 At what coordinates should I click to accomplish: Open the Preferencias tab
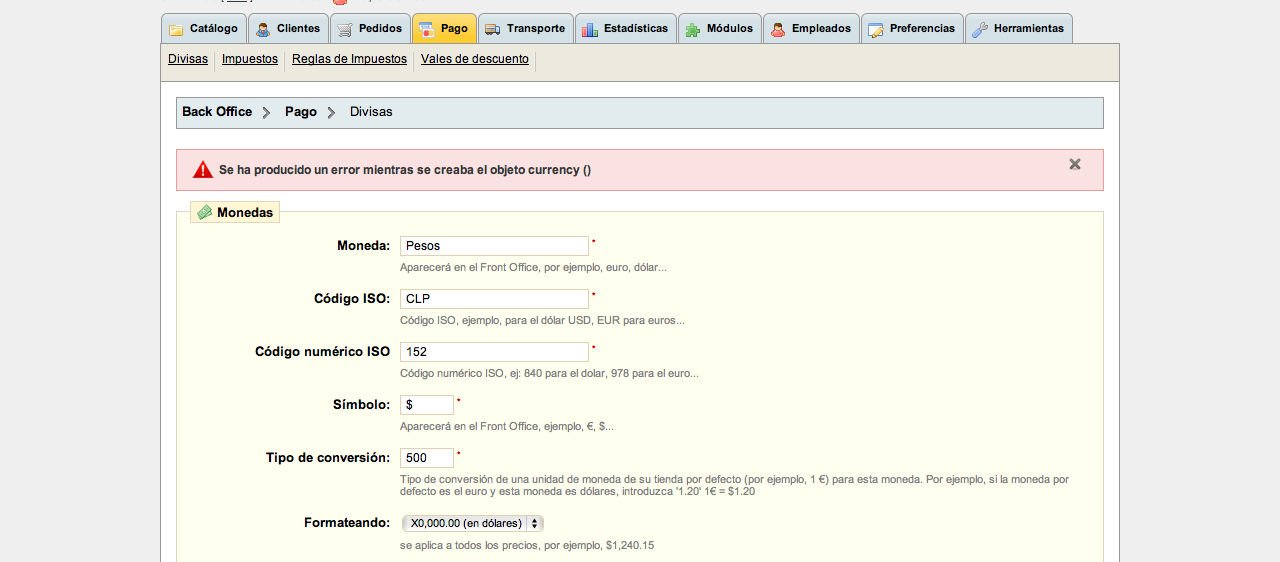coord(912,28)
